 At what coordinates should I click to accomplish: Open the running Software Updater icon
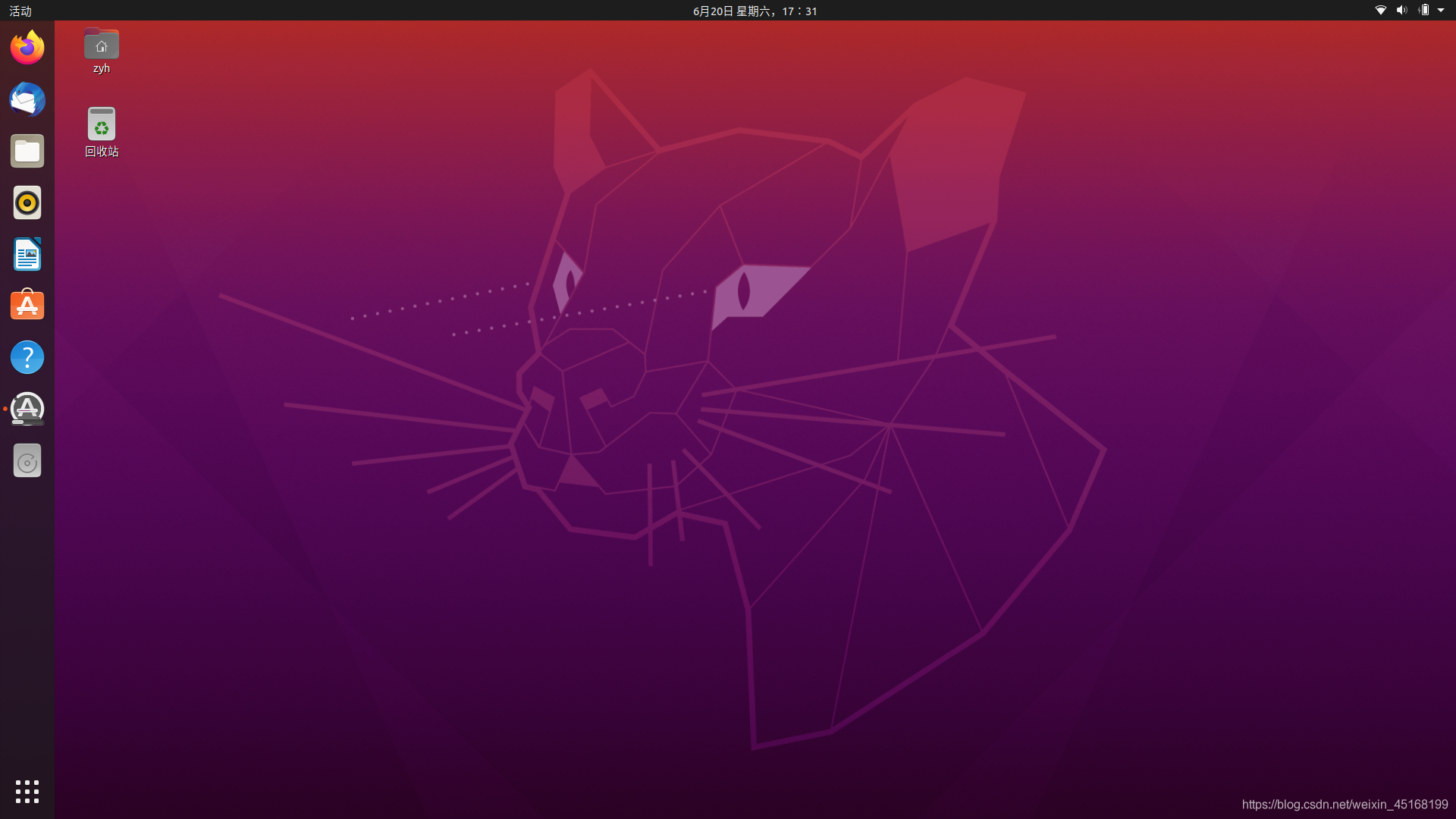(x=27, y=409)
